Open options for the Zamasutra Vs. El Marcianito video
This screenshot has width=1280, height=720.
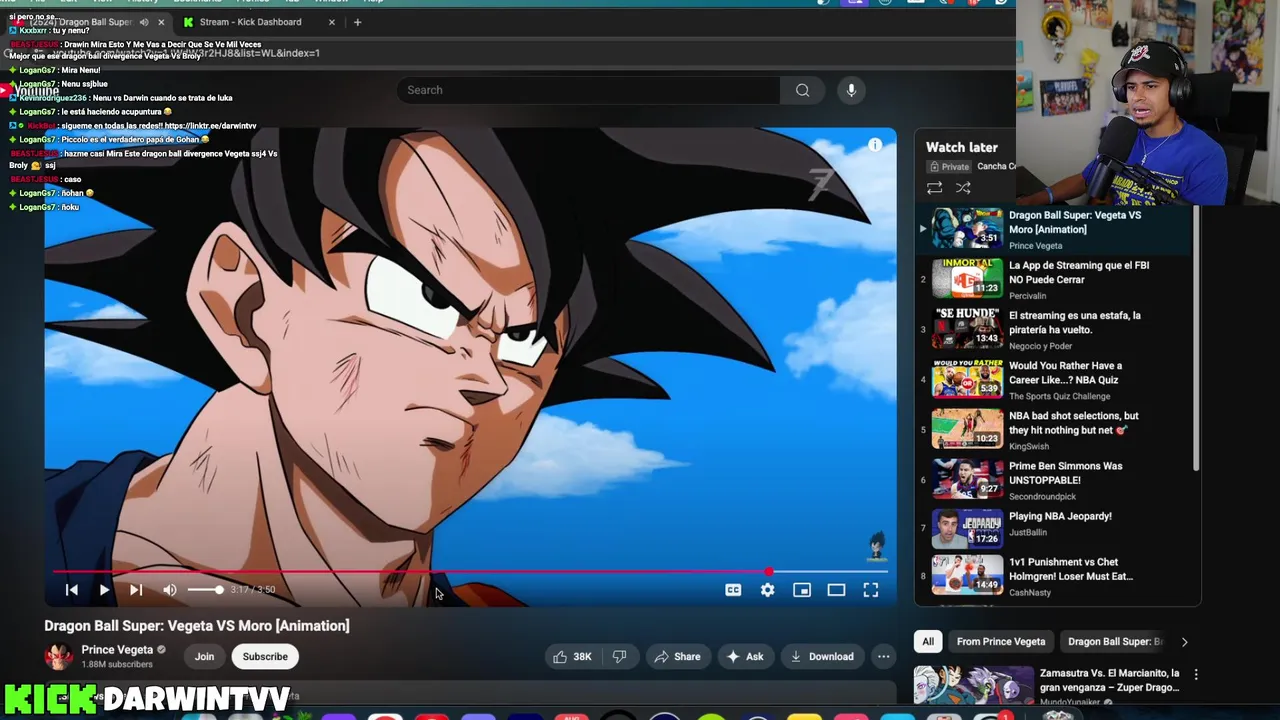1196,675
